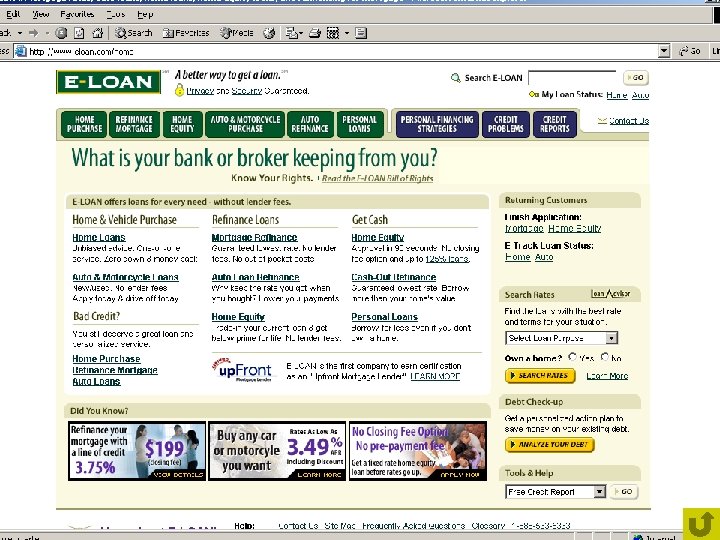
Task: Click the page icon in the address bar
Action: [x=21, y=51]
